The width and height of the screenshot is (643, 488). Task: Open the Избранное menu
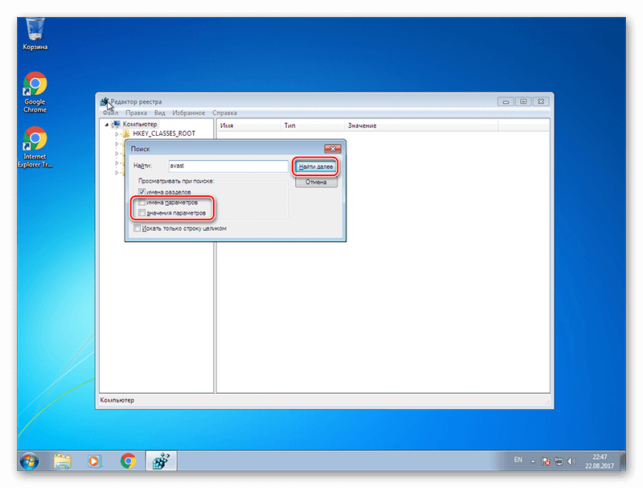(189, 113)
